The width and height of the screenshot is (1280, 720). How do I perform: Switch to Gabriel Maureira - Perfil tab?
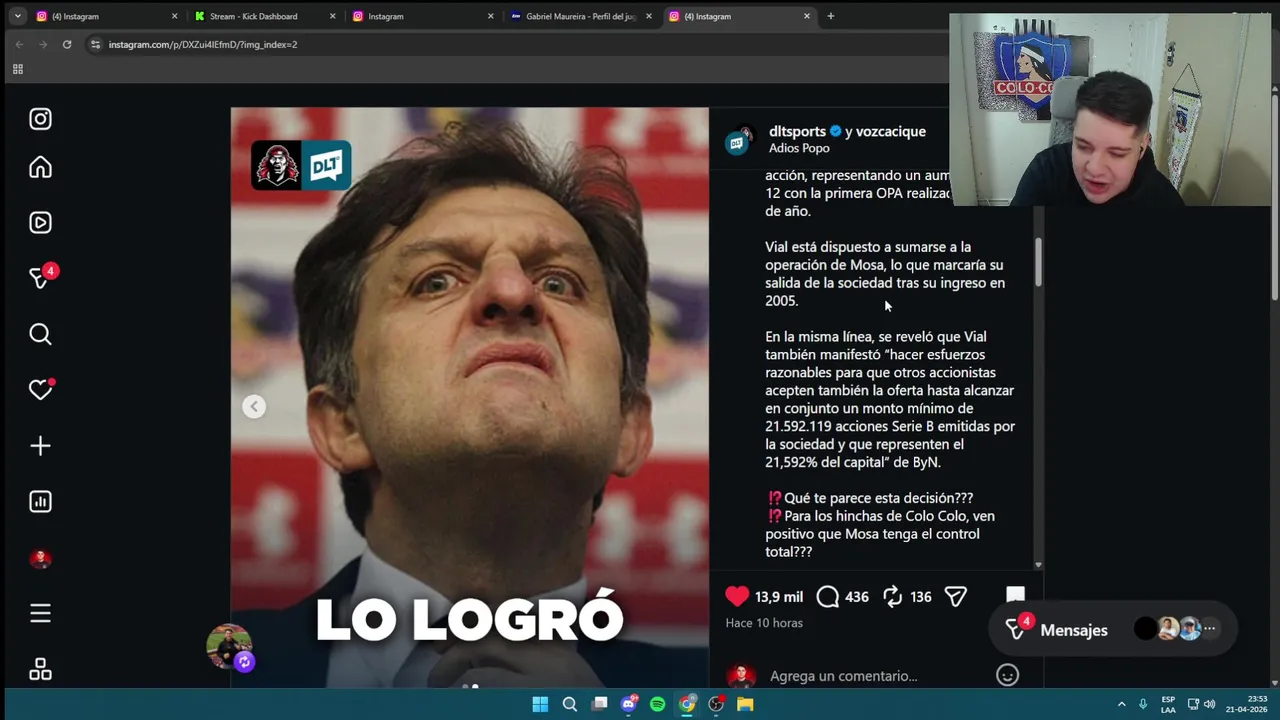click(580, 16)
